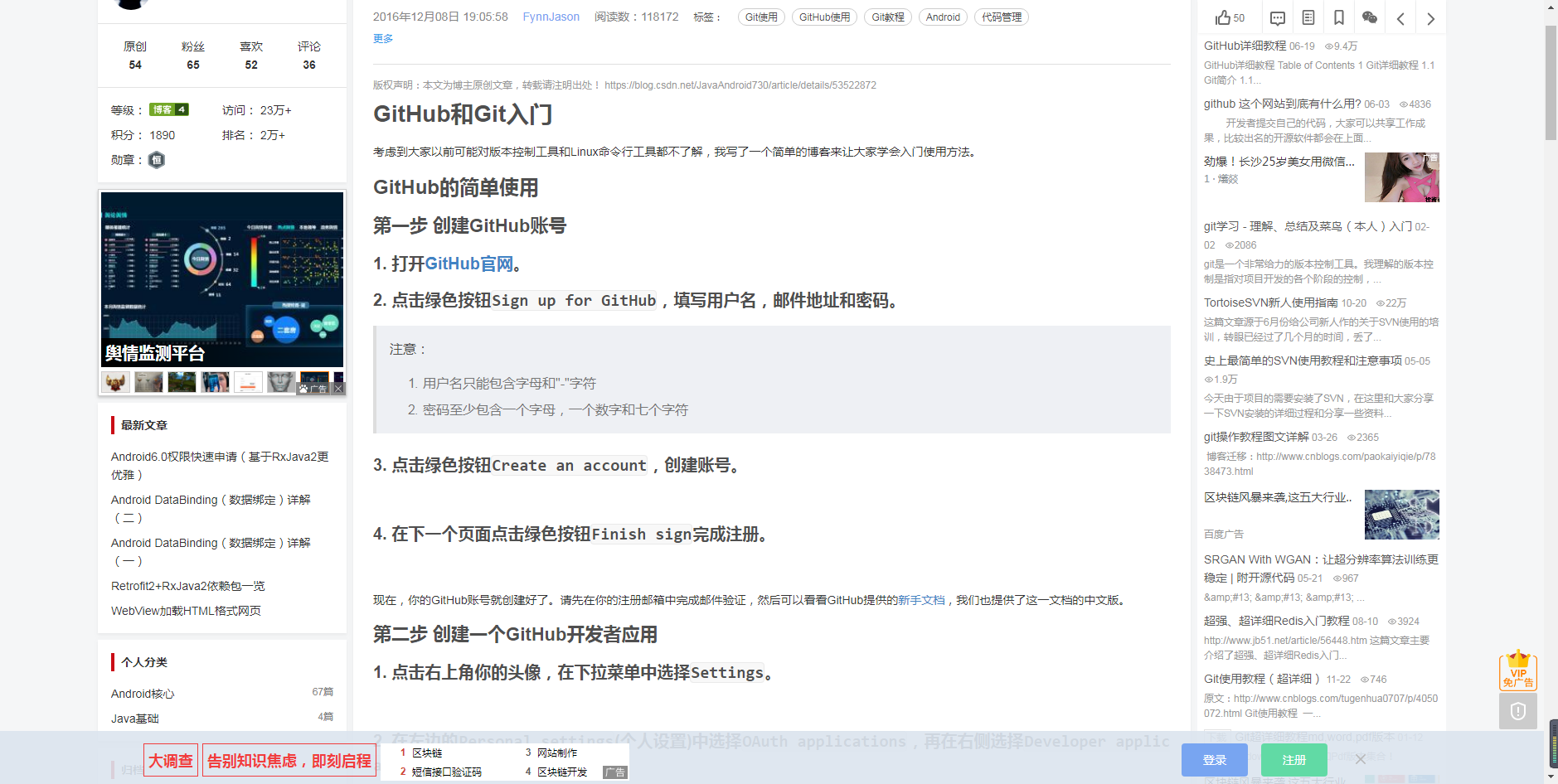Screen dimensions: 1558x784
Task: Click the blue 登录 button
Action: 1215,760
